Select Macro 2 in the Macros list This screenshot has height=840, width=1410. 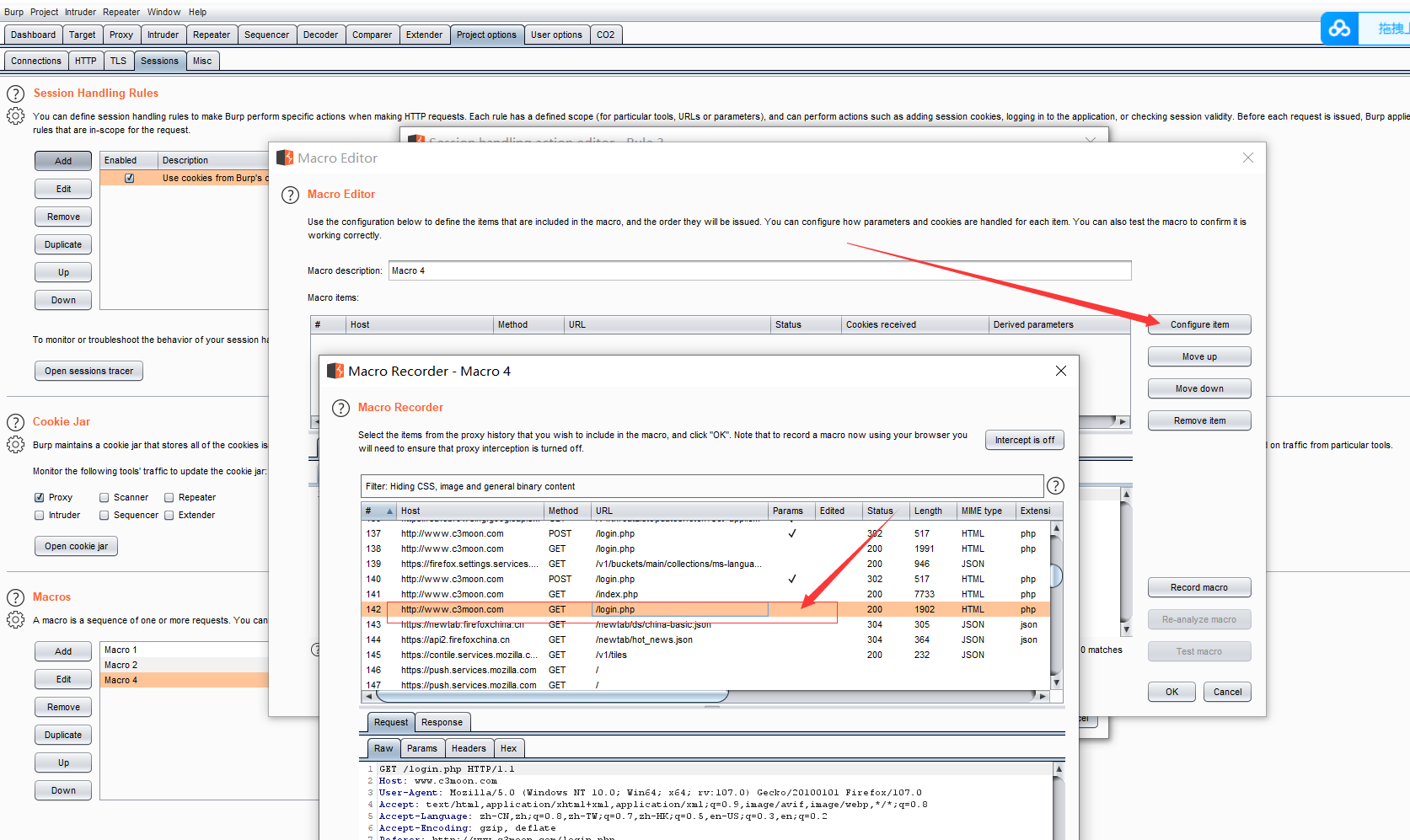point(184,665)
